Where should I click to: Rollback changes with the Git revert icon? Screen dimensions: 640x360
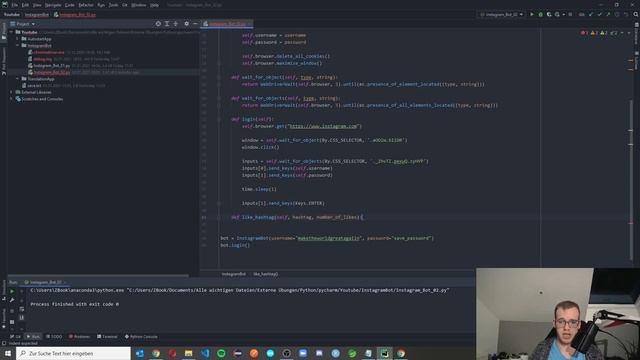(626, 14)
